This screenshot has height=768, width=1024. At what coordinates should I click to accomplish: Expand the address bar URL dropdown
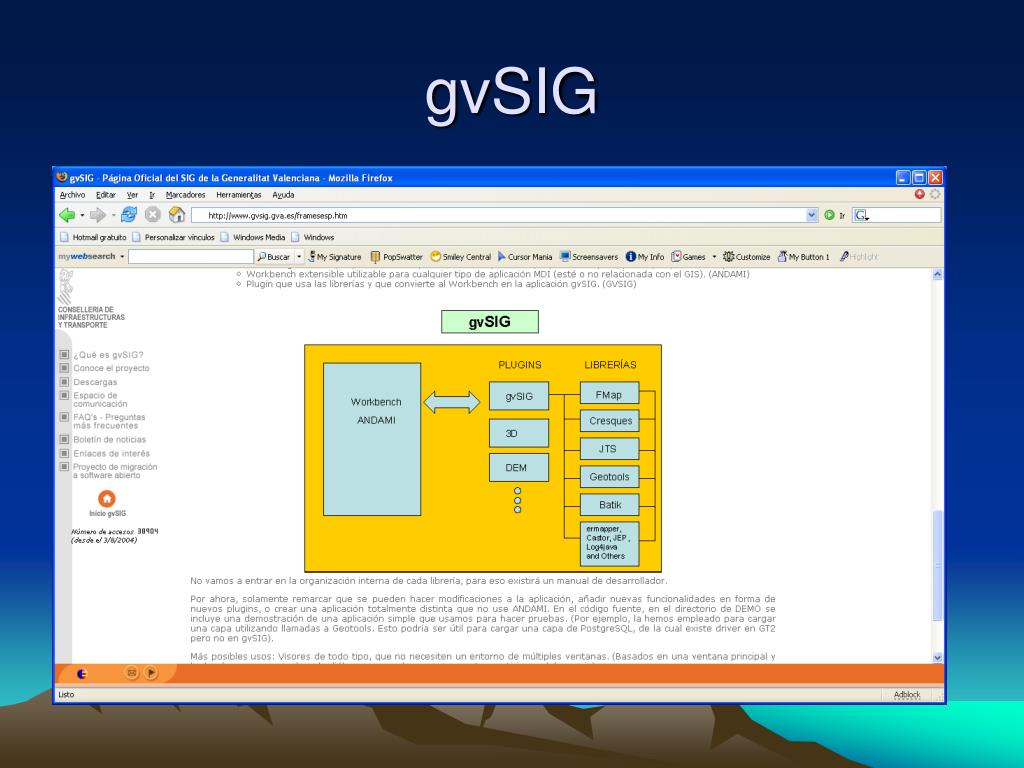click(812, 215)
